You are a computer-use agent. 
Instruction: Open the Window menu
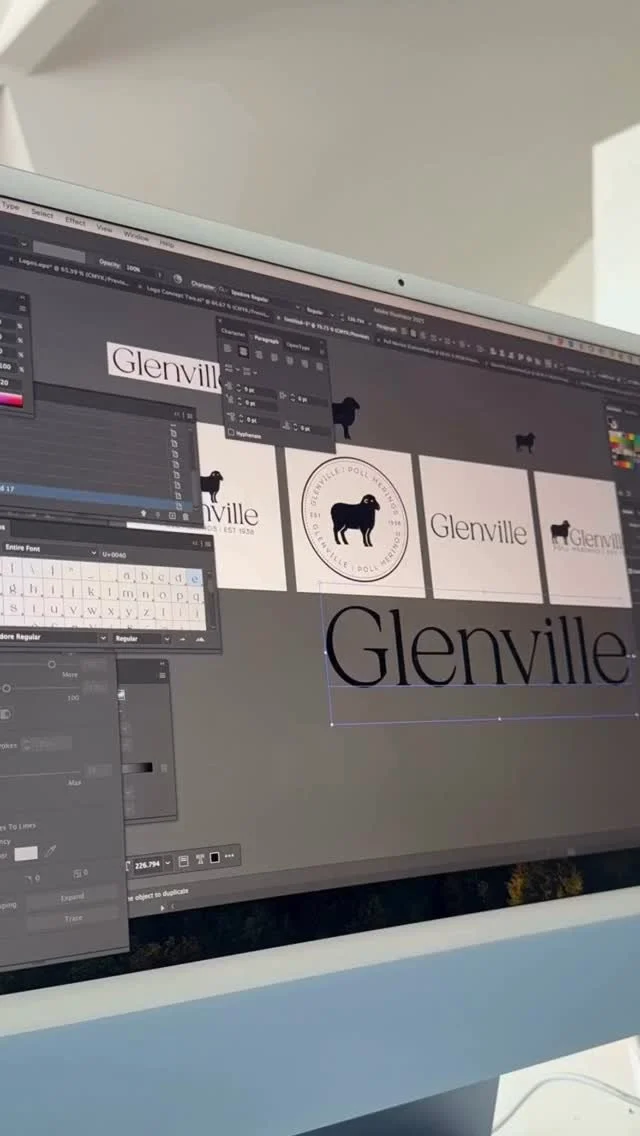pos(136,235)
